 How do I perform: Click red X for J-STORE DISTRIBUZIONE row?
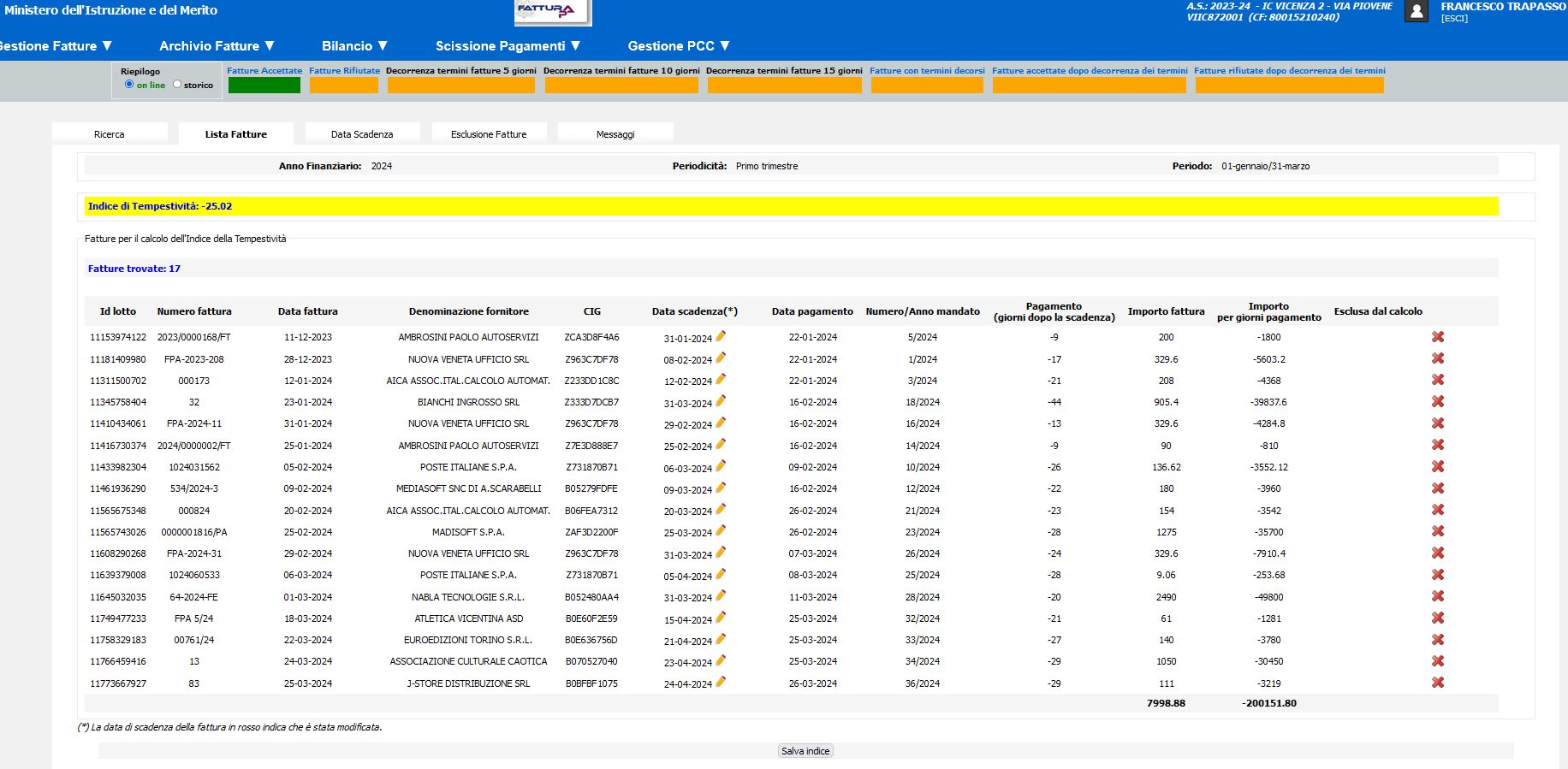[1438, 683]
